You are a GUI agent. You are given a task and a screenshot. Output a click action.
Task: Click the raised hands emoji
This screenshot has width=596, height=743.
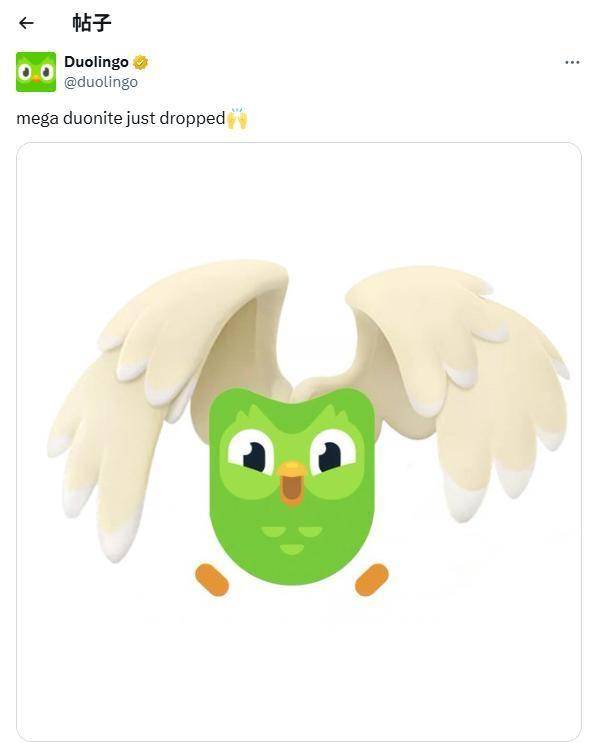point(237,118)
